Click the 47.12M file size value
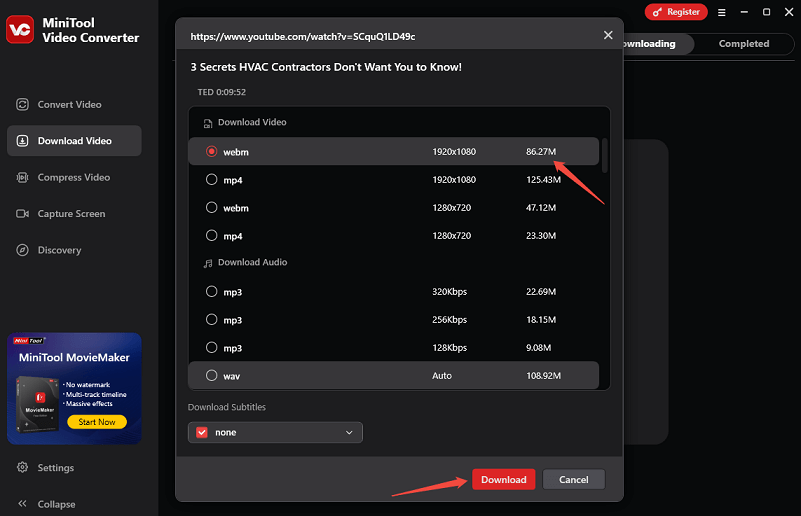 [540, 208]
